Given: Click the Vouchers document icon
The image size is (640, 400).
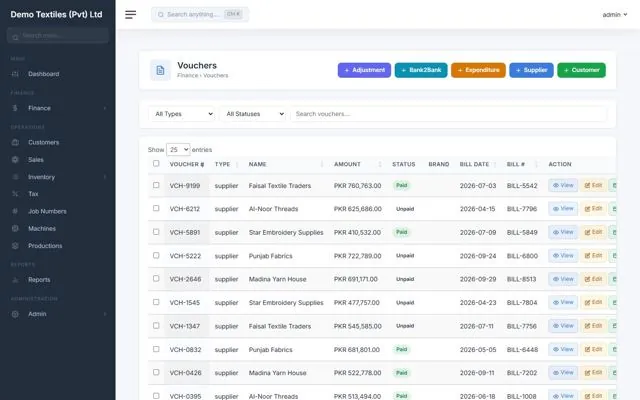Looking at the screenshot, I should point(160,70).
